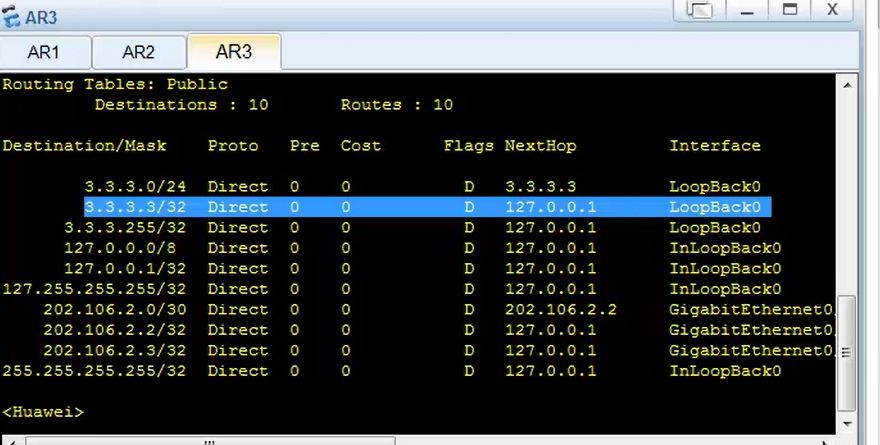
Task: Select the AR3 tab
Action: pos(234,52)
